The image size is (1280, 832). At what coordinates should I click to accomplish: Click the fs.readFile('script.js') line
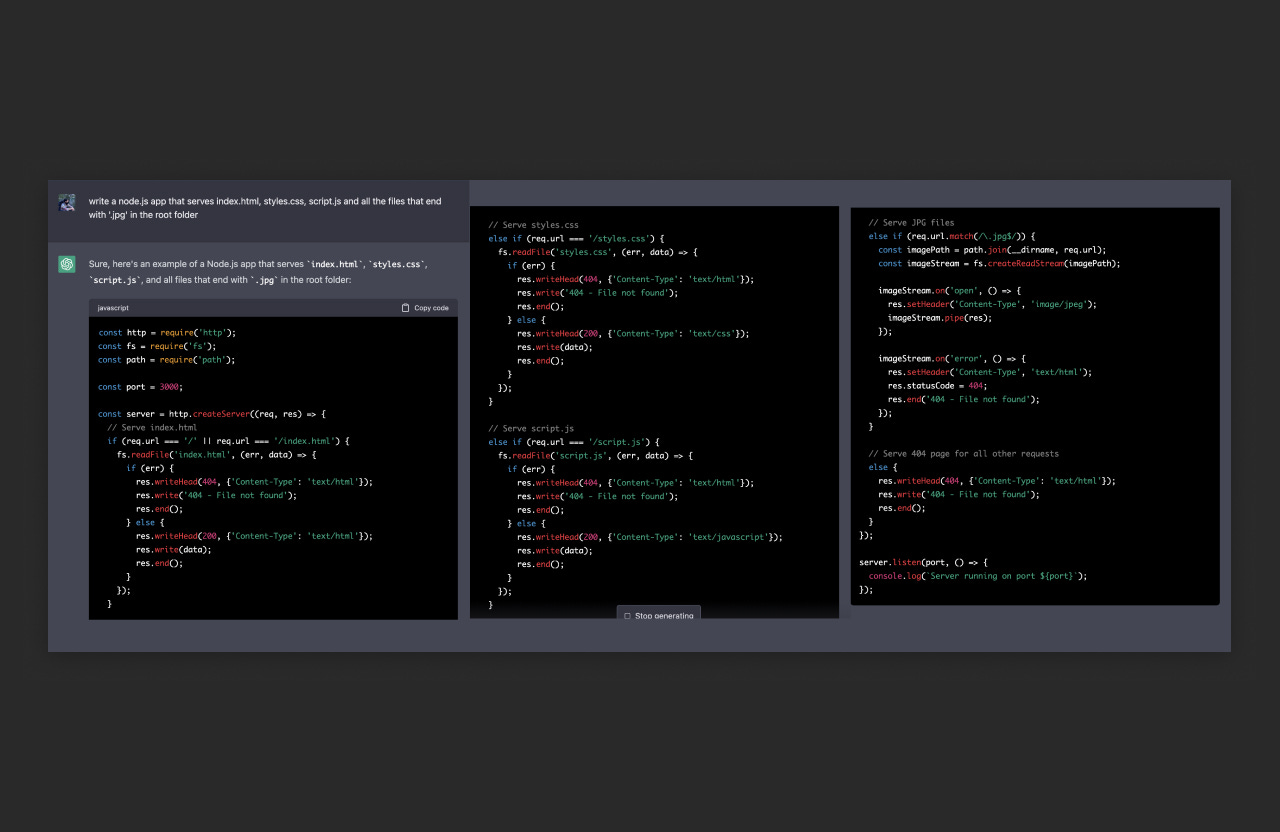tap(596, 455)
